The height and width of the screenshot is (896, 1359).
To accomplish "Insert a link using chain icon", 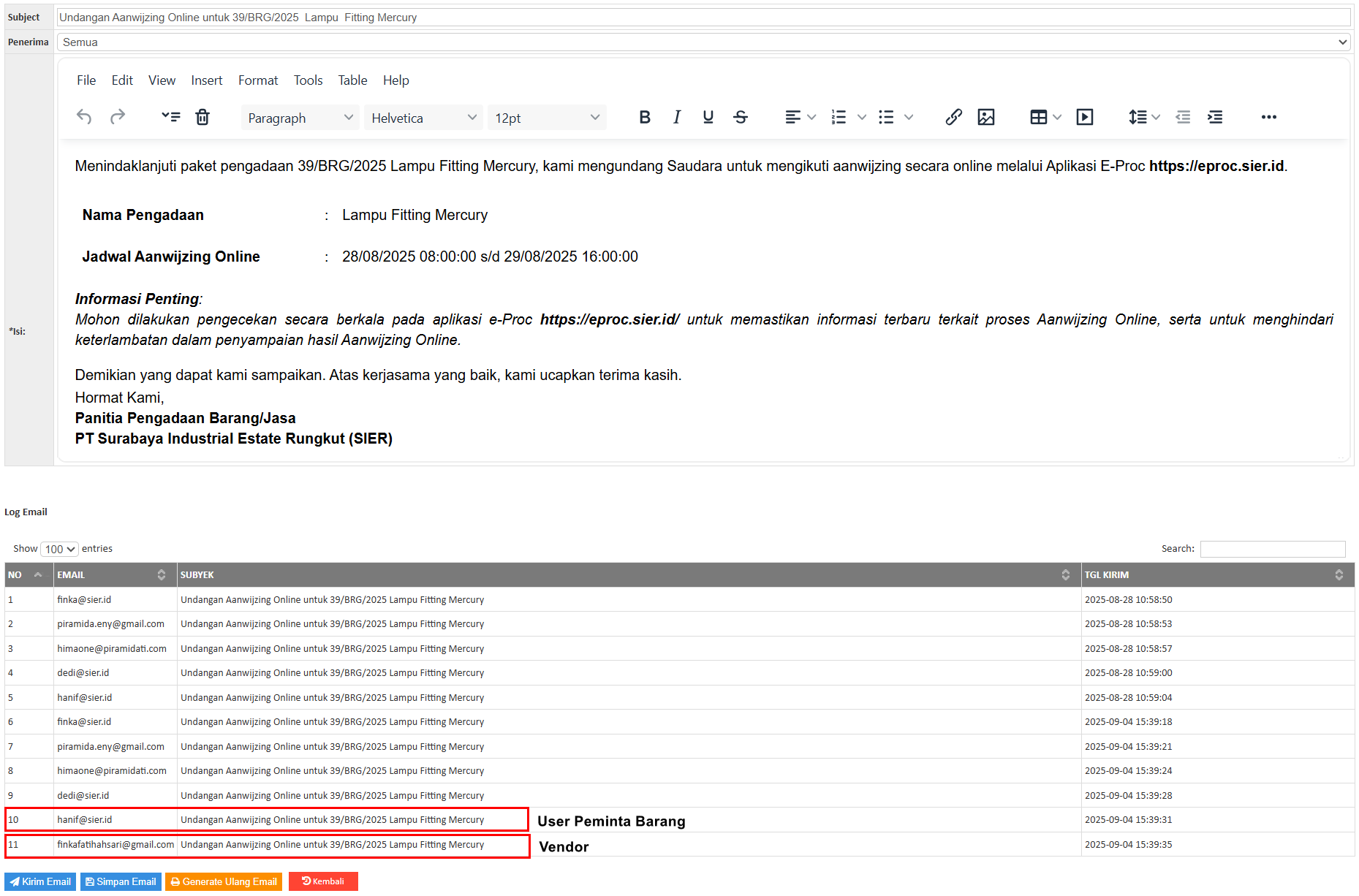I will tap(953, 117).
